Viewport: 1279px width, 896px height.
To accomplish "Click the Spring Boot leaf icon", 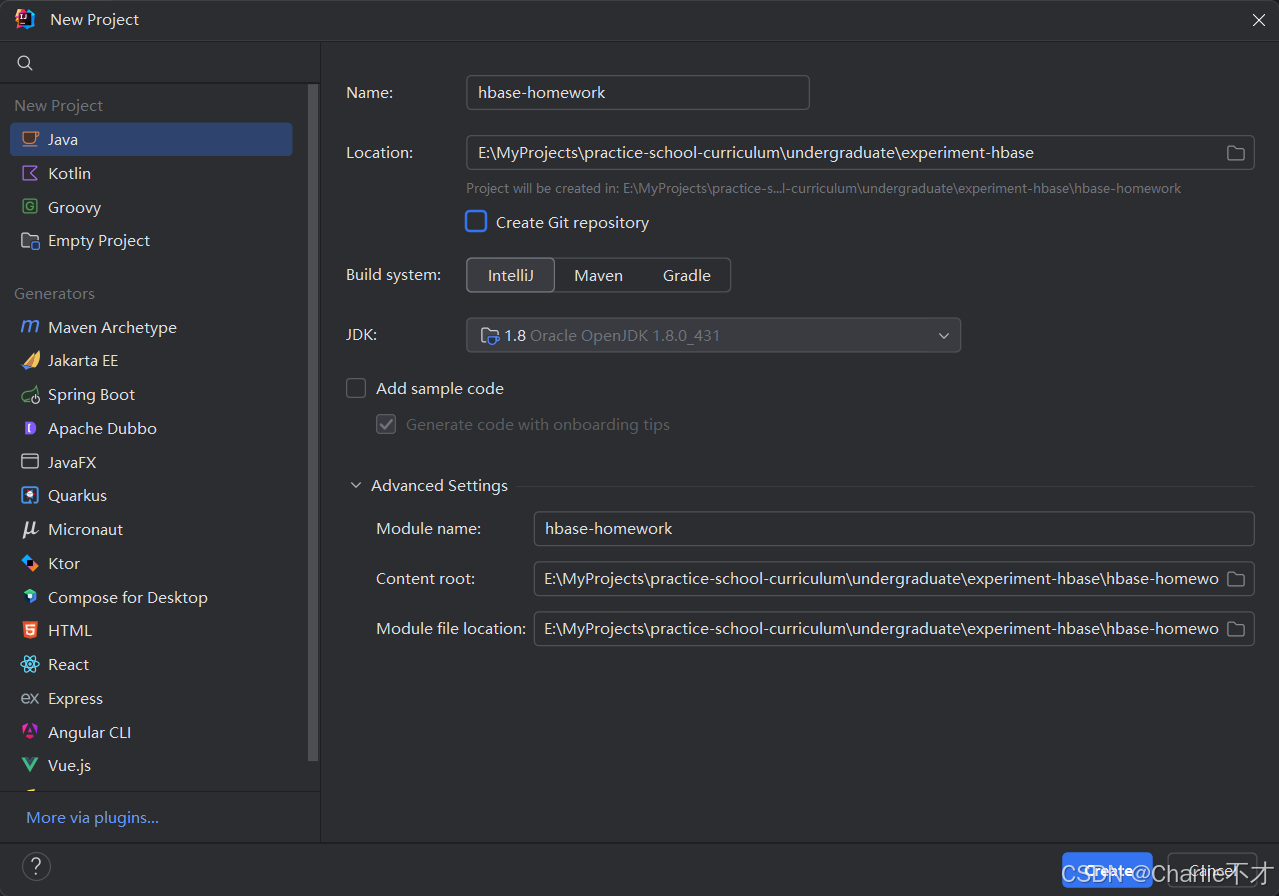I will 30,395.
